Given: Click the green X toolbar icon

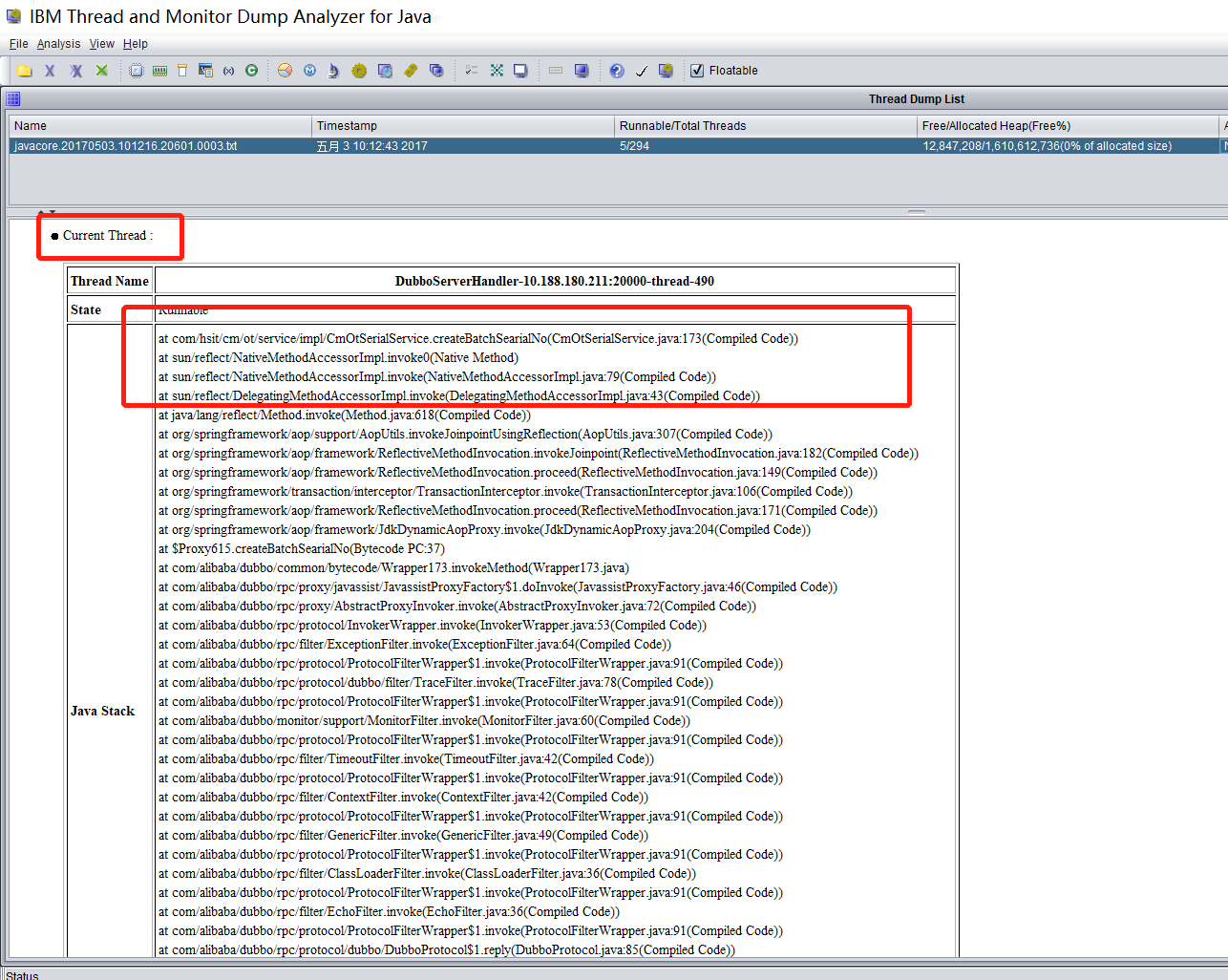Looking at the screenshot, I should 101,71.
